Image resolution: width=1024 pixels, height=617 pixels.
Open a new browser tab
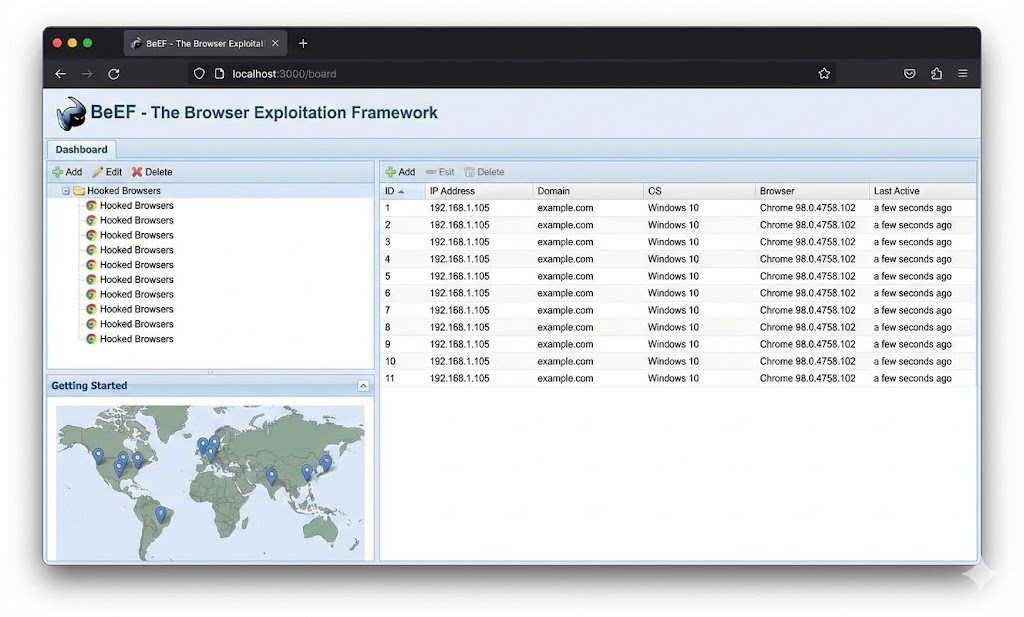click(x=303, y=43)
